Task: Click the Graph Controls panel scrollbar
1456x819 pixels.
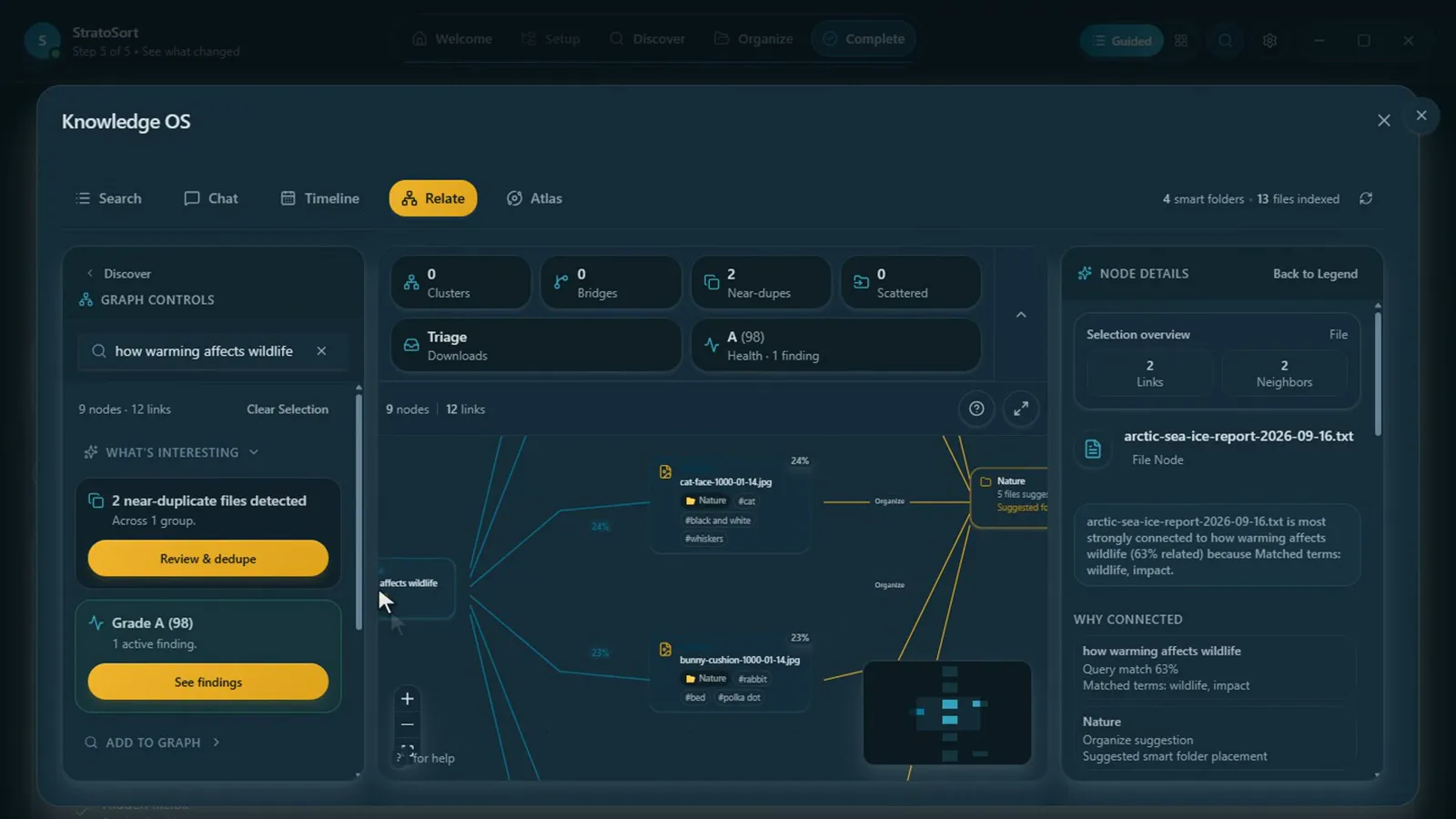Action: [x=359, y=510]
